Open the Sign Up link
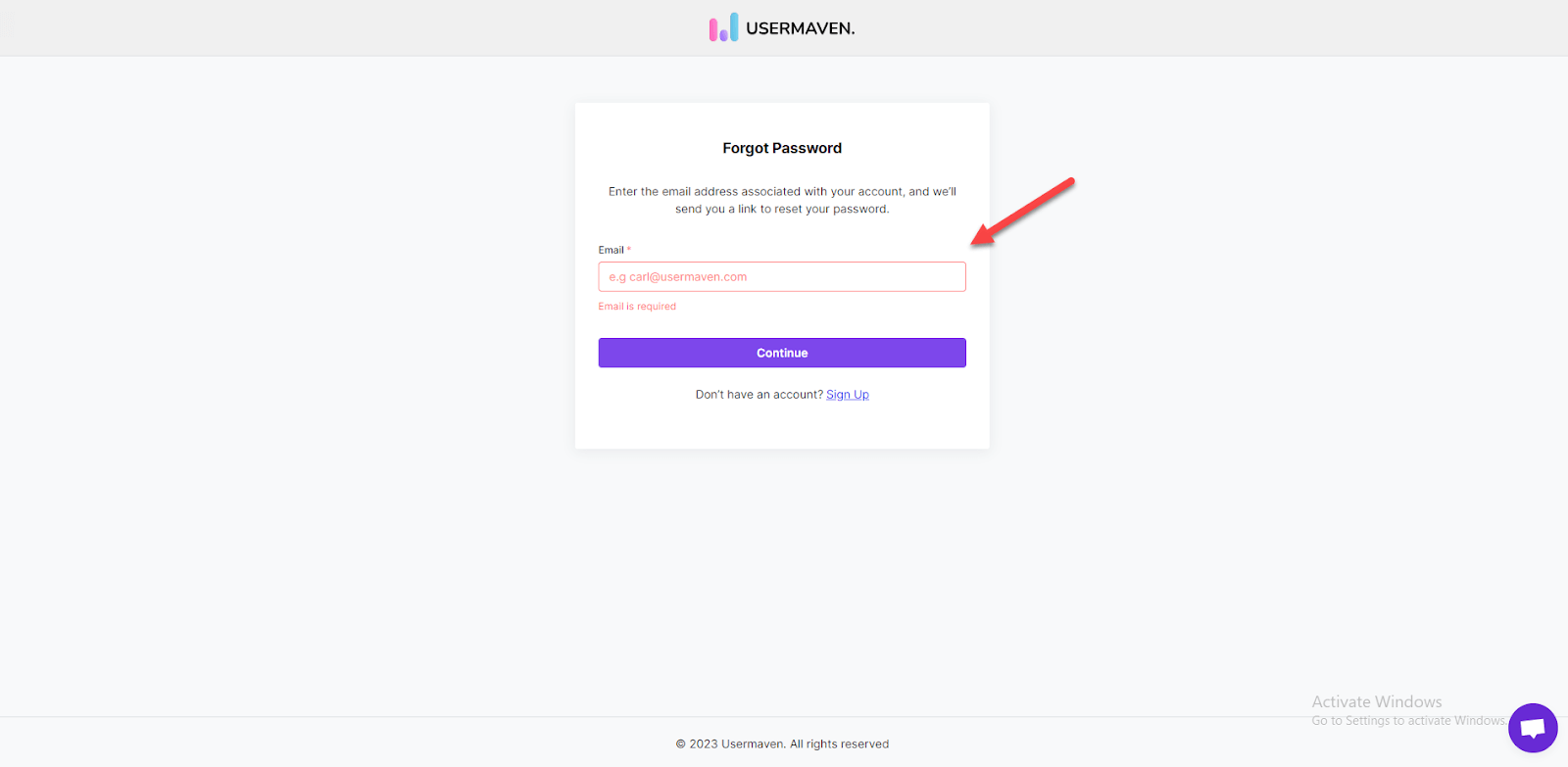The image size is (1568, 767). (847, 394)
